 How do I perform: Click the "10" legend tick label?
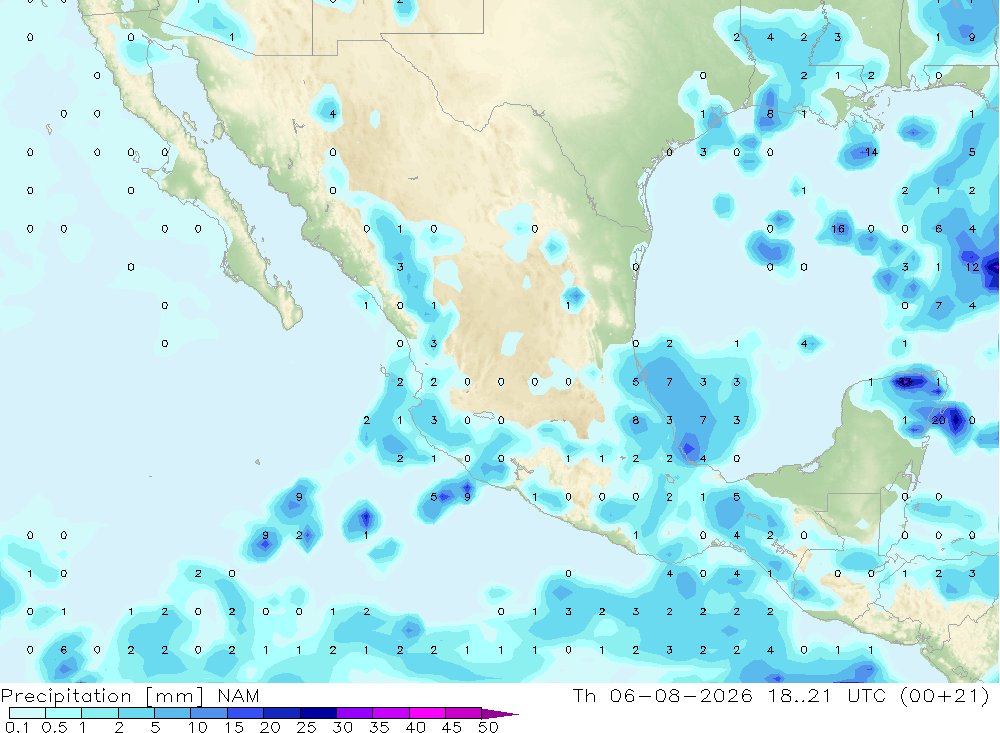tap(198, 727)
